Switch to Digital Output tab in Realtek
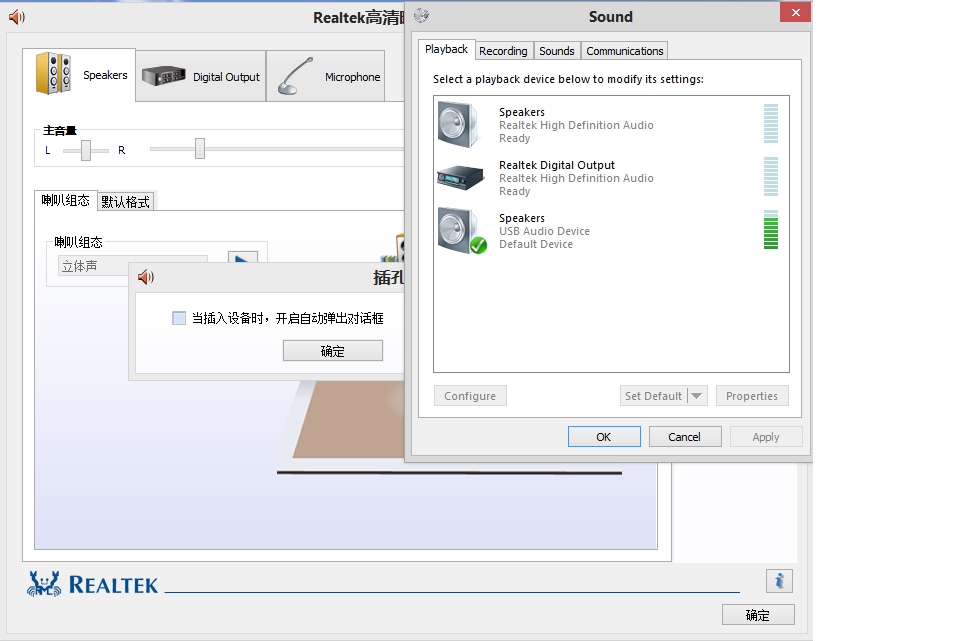The width and height of the screenshot is (960, 641). (201, 77)
